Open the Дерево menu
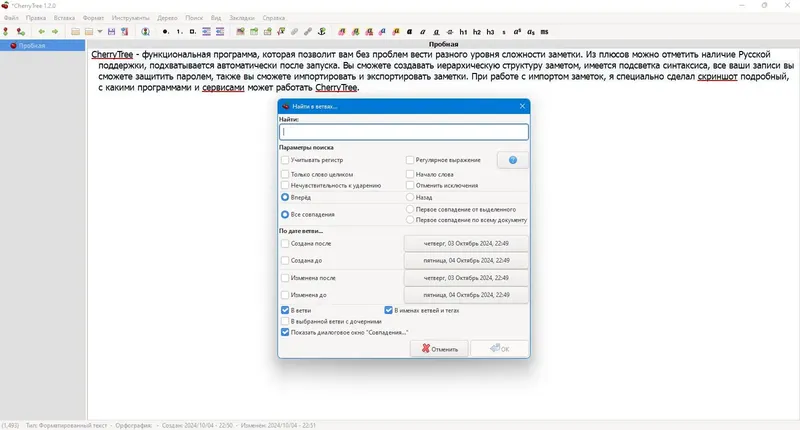This screenshot has width=800, height=430. (x=167, y=18)
